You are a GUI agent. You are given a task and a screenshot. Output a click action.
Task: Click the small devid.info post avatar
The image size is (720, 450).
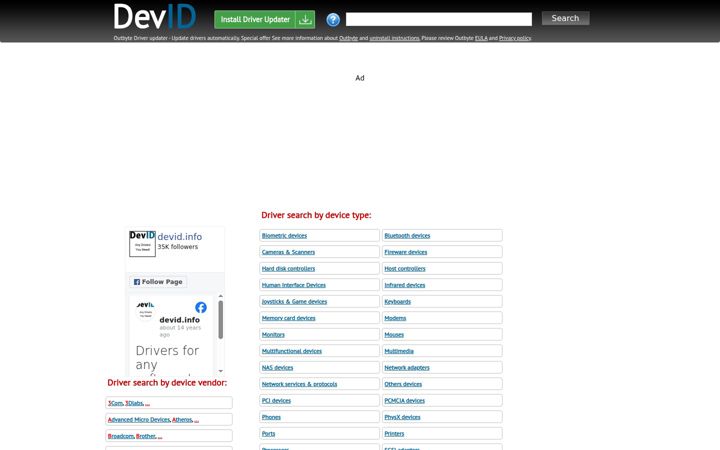pyautogui.click(x=145, y=310)
